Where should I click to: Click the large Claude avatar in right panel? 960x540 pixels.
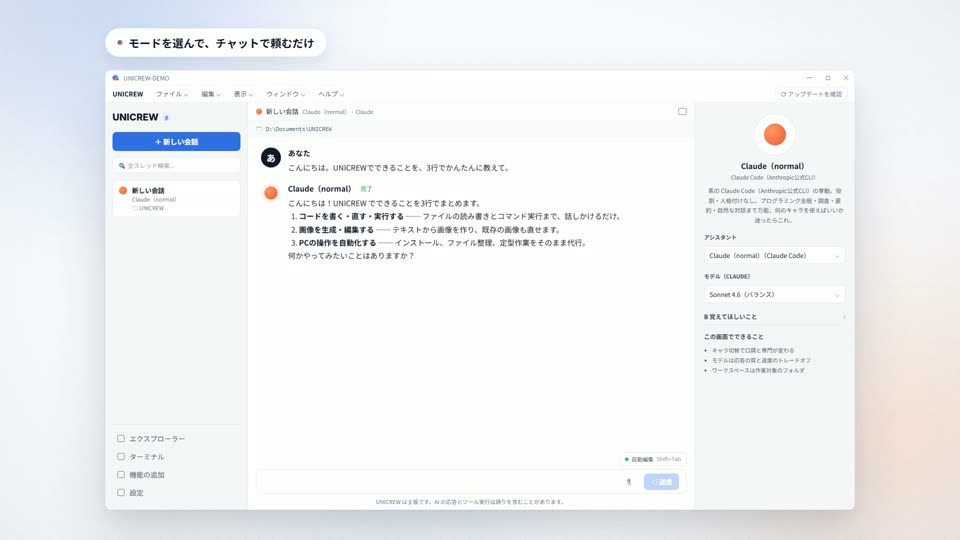point(774,134)
